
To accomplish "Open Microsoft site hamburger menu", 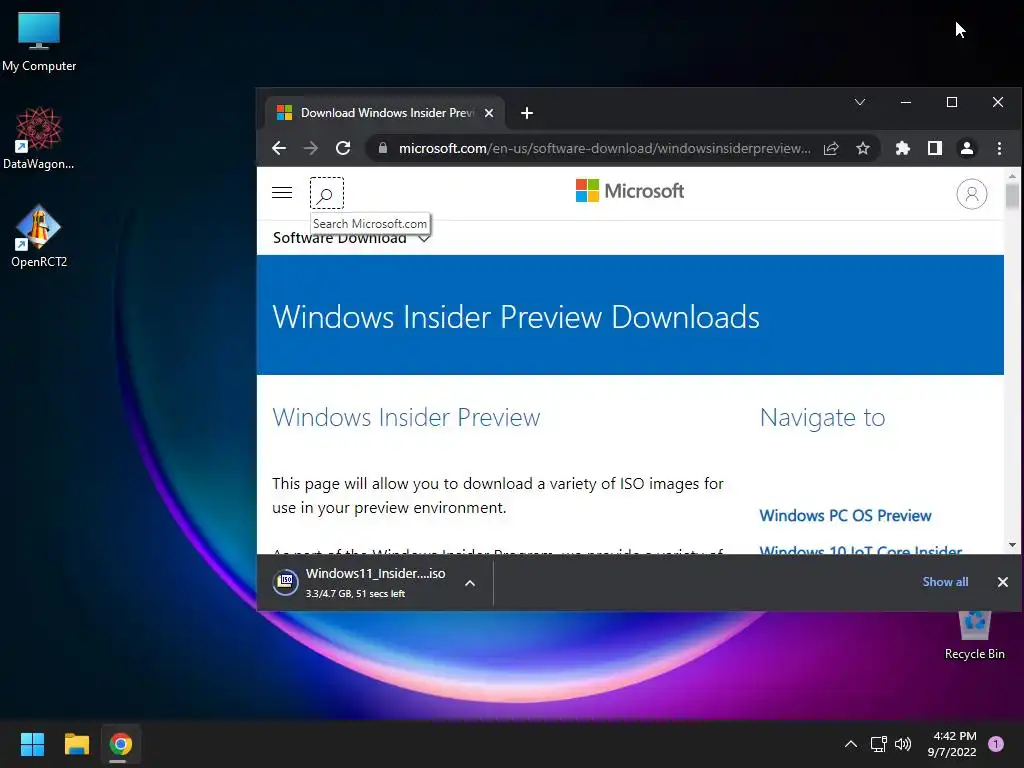I will [281, 193].
